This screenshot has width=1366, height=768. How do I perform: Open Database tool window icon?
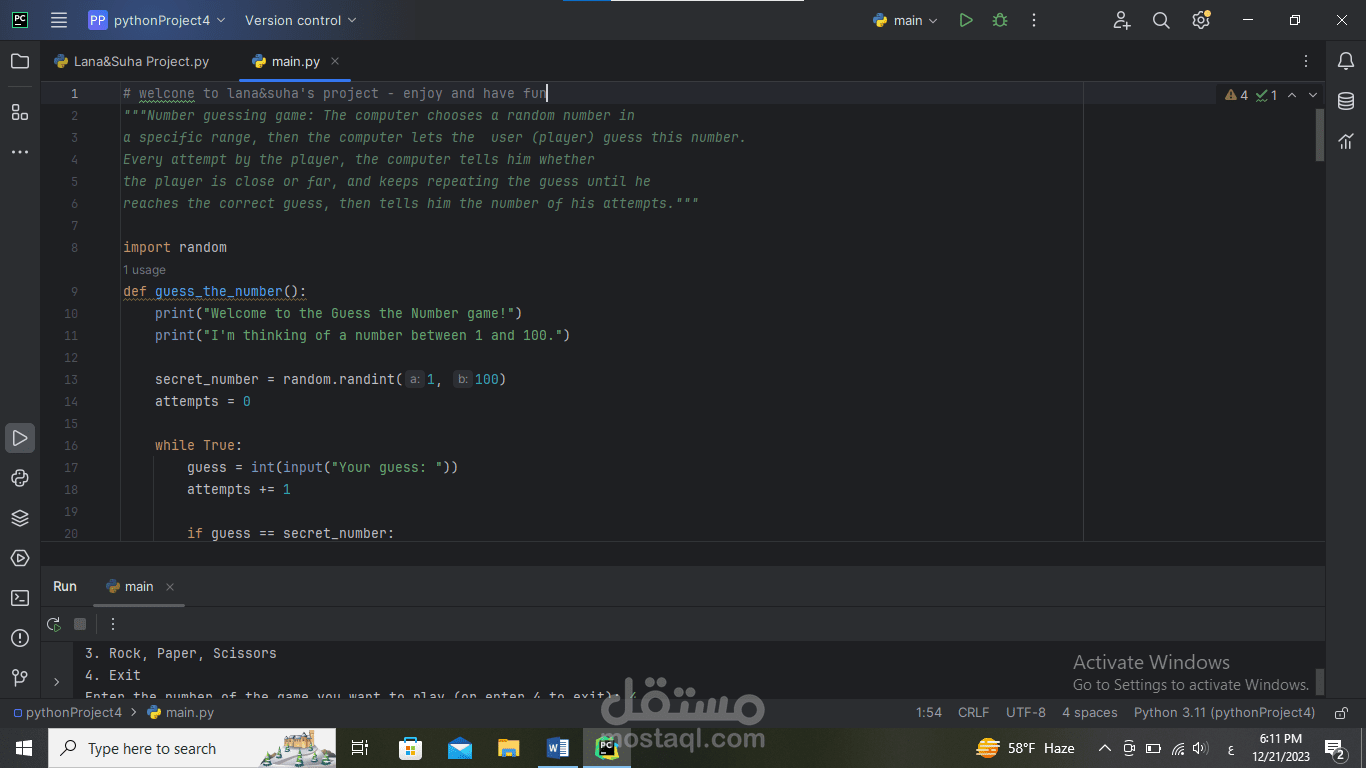coord(1346,101)
